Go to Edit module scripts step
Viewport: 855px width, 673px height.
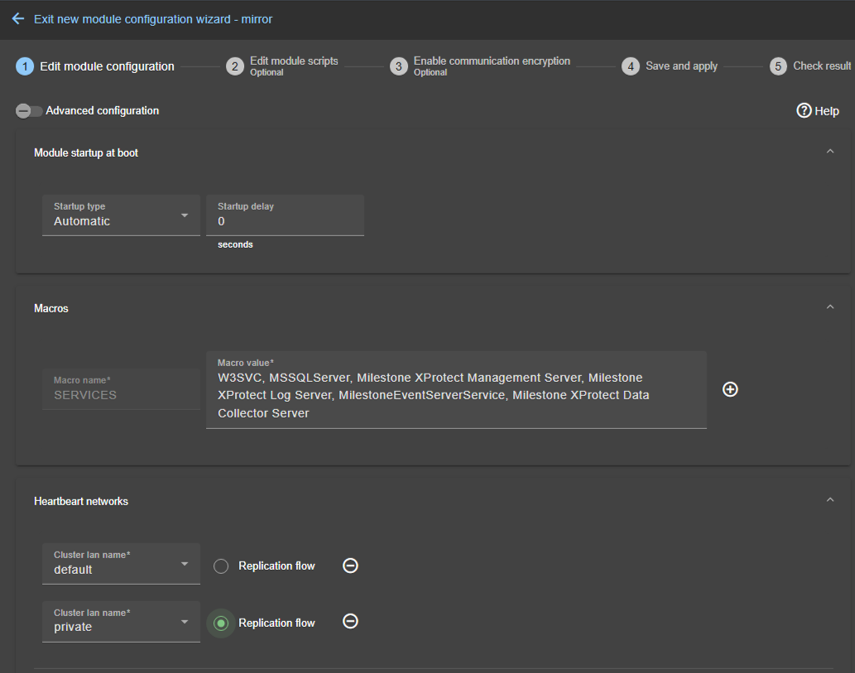pos(293,61)
